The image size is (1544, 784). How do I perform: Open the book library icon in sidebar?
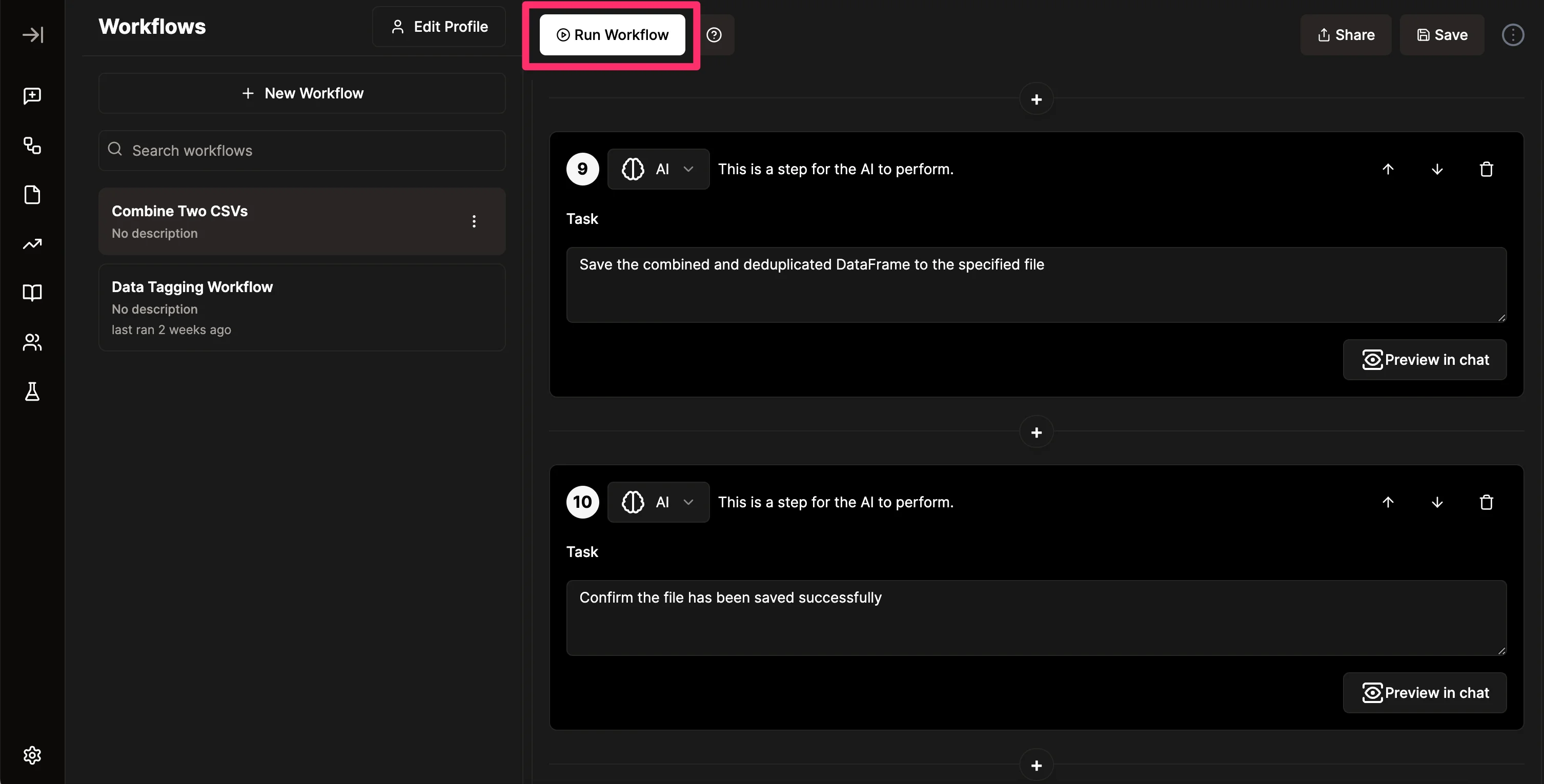coord(32,293)
